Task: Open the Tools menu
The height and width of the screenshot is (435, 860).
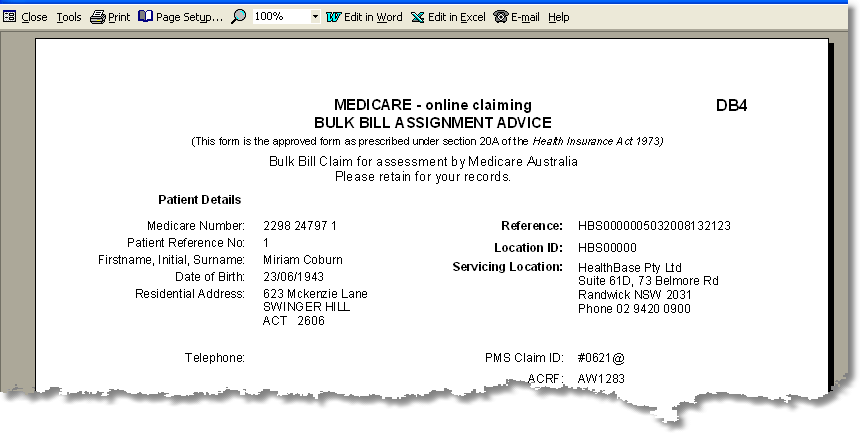Action: click(69, 17)
